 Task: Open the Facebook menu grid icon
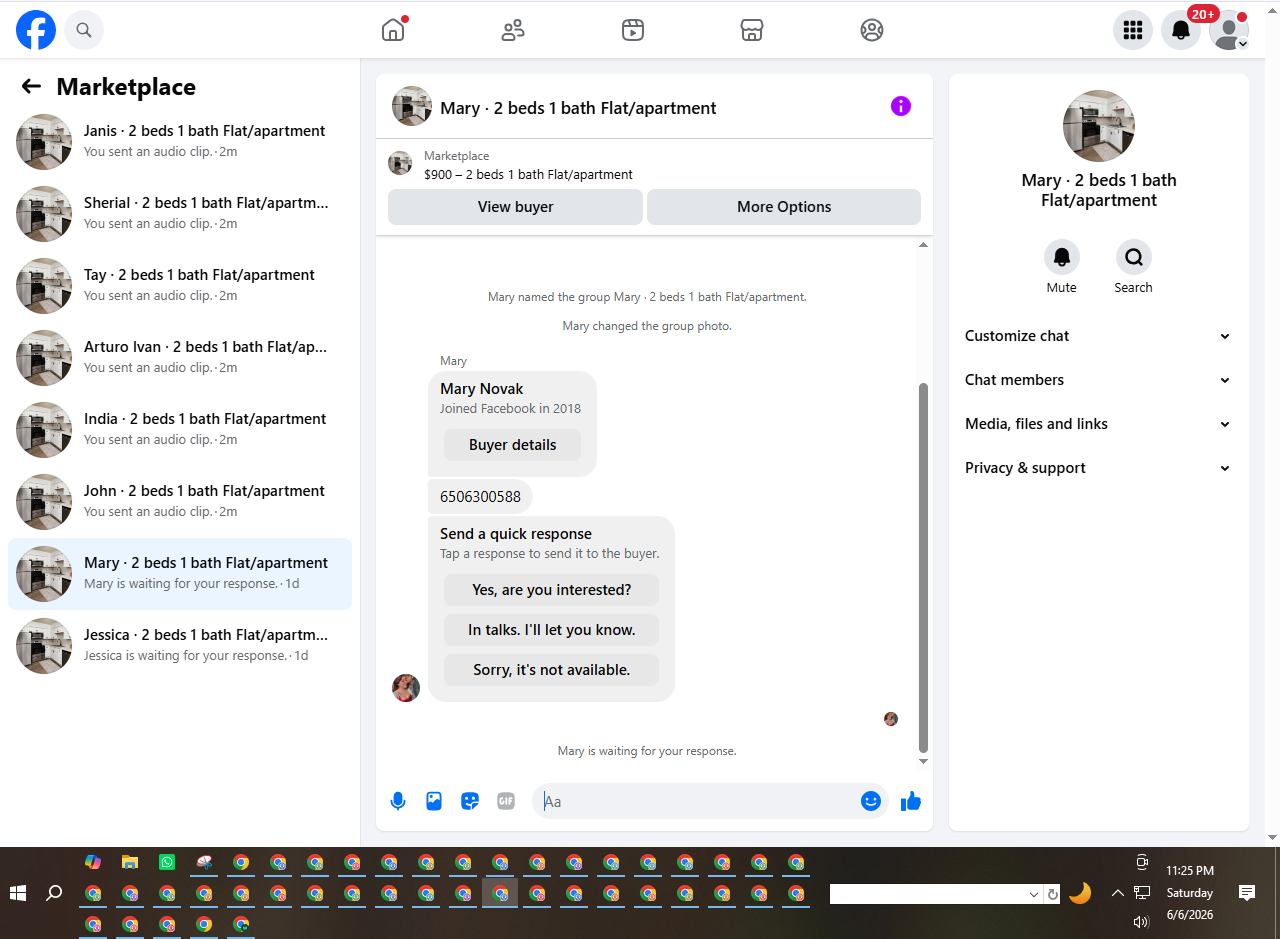(x=1133, y=30)
